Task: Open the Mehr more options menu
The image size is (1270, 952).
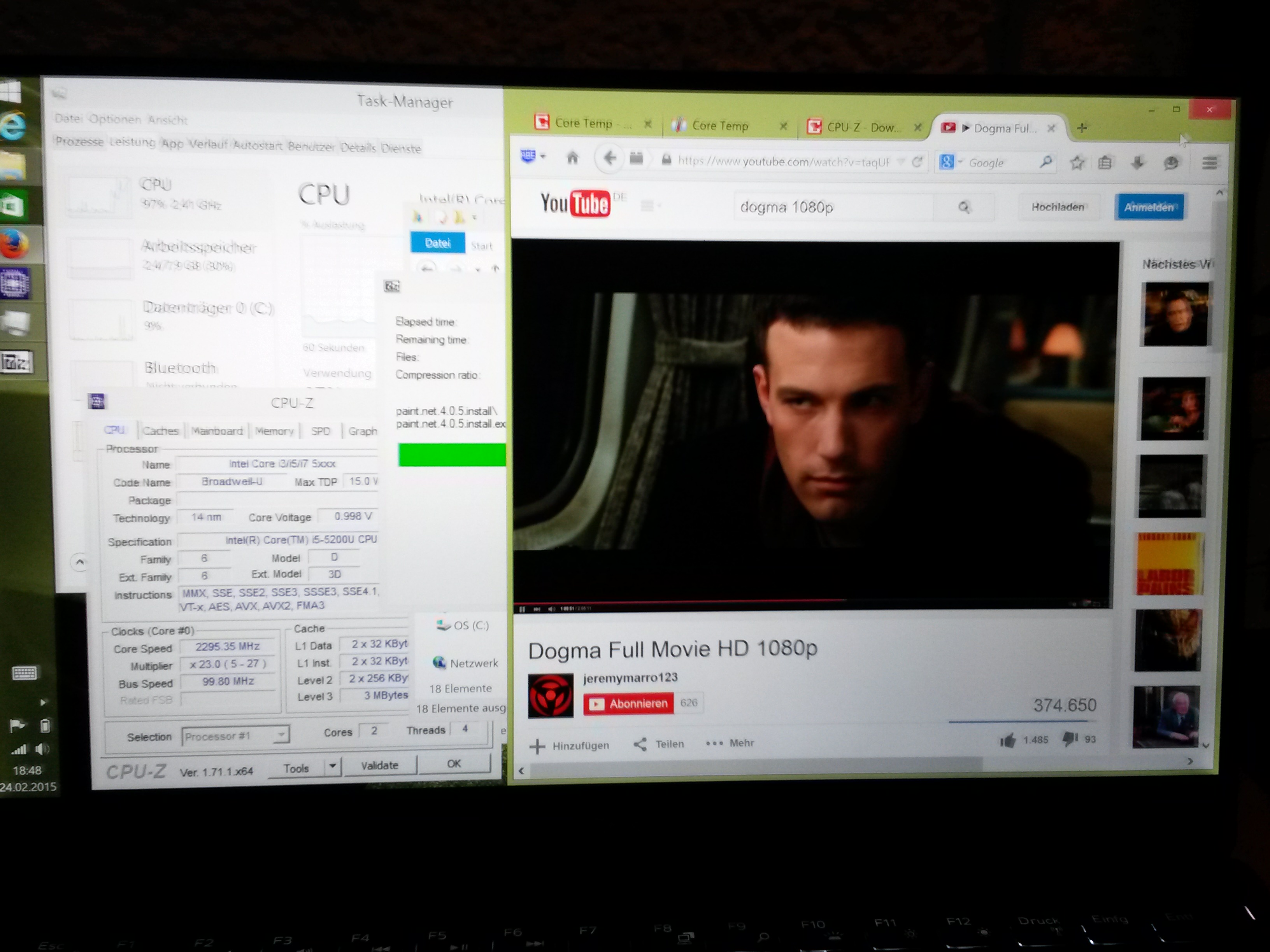Action: pyautogui.click(x=730, y=743)
